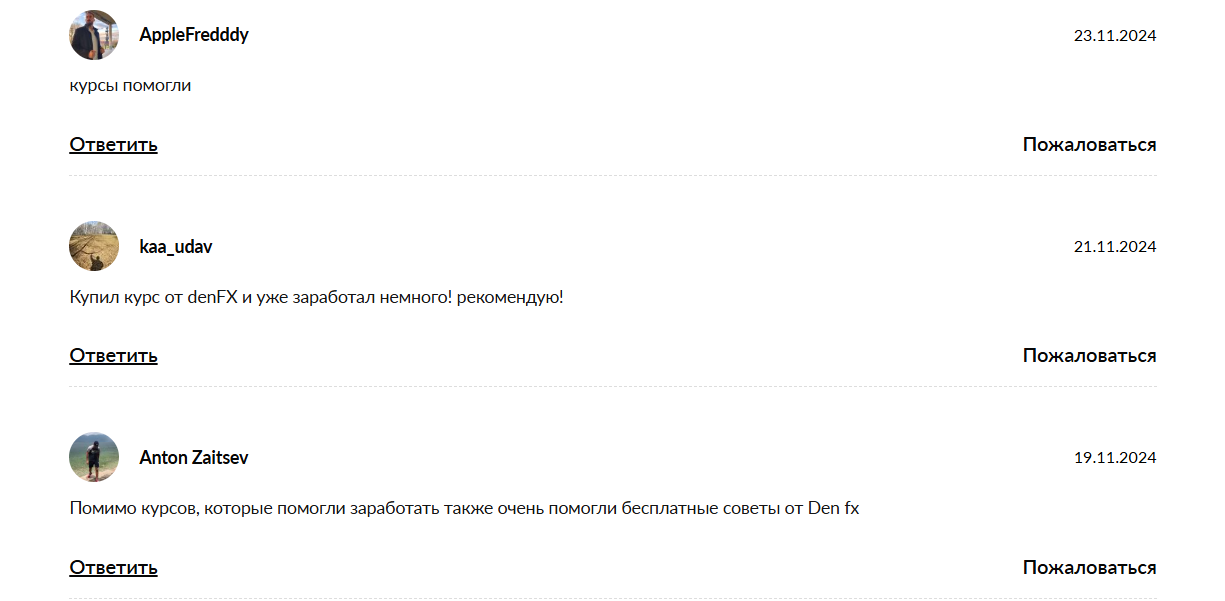The width and height of the screenshot is (1225, 601).
Task: Reply to Anton Zaitsev's comment via Ответить
Action: tap(113, 568)
